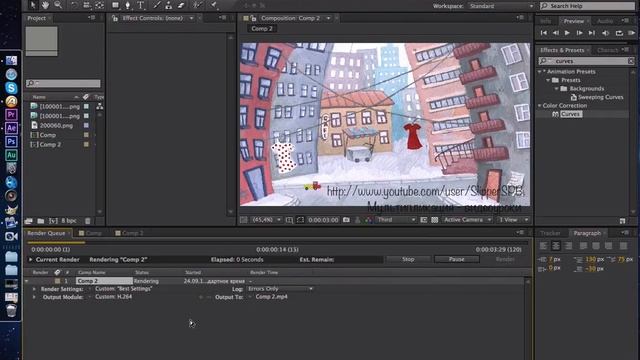Click Output To Comp 2.mp4 link
This screenshot has width=640, height=360.
pos(271,297)
